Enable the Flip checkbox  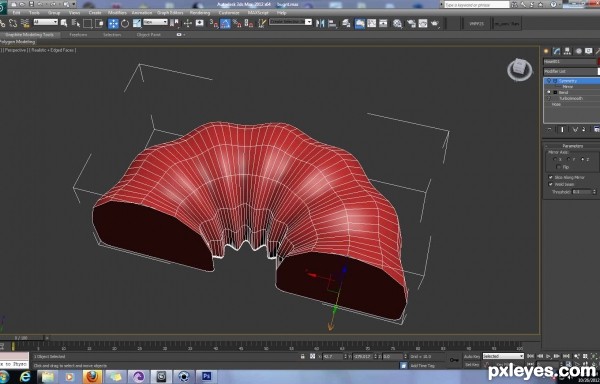click(559, 167)
